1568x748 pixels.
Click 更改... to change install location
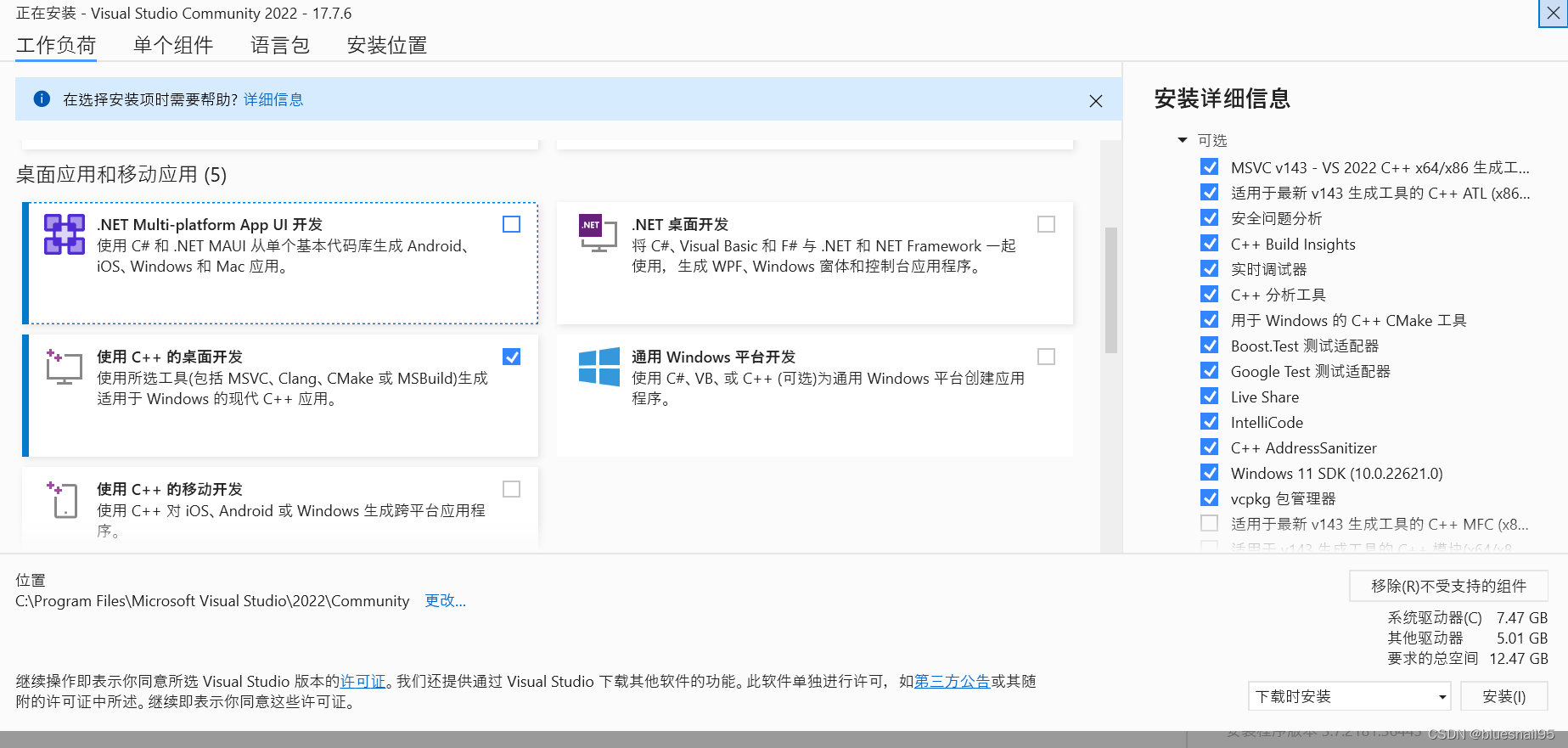tap(446, 600)
